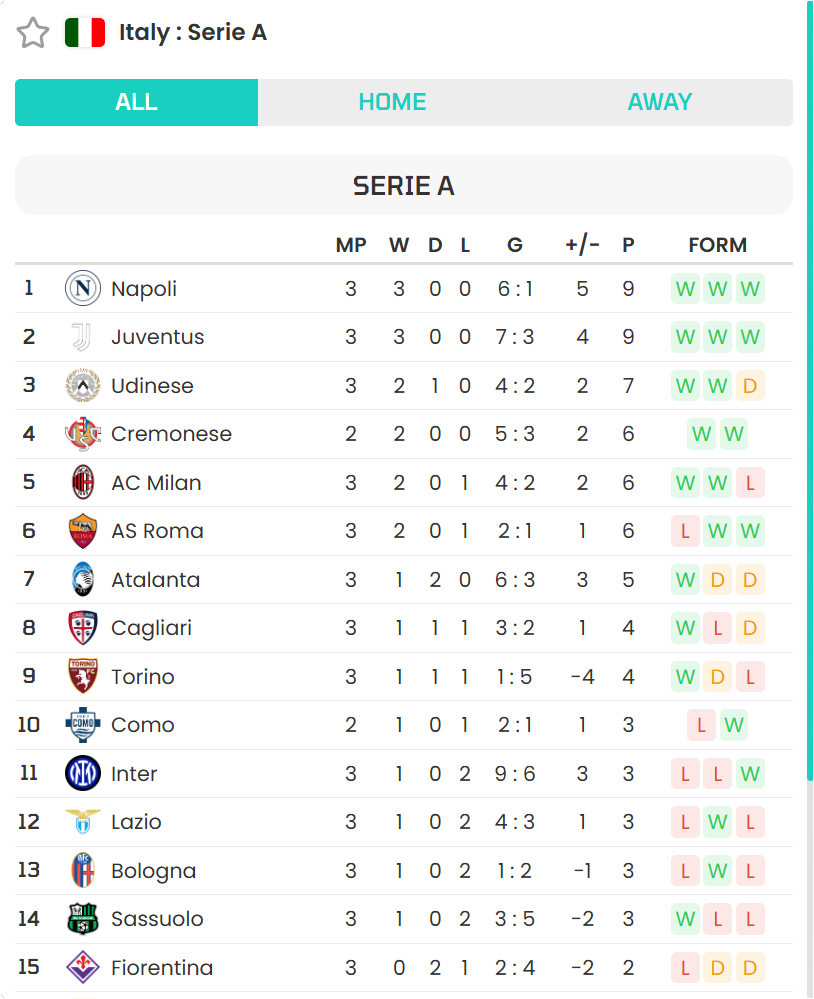
Task: Switch to the AWAY standings tab
Action: click(x=659, y=102)
